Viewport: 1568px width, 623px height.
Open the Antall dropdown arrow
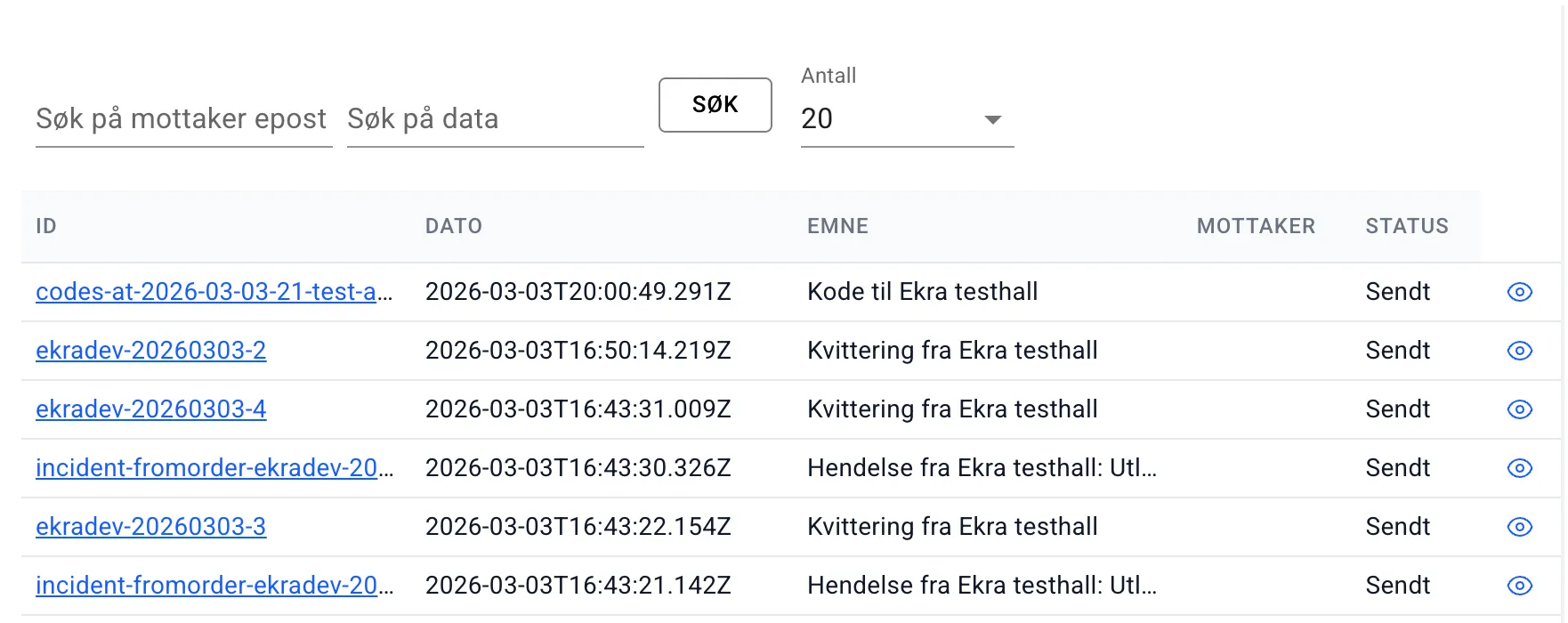point(993,119)
